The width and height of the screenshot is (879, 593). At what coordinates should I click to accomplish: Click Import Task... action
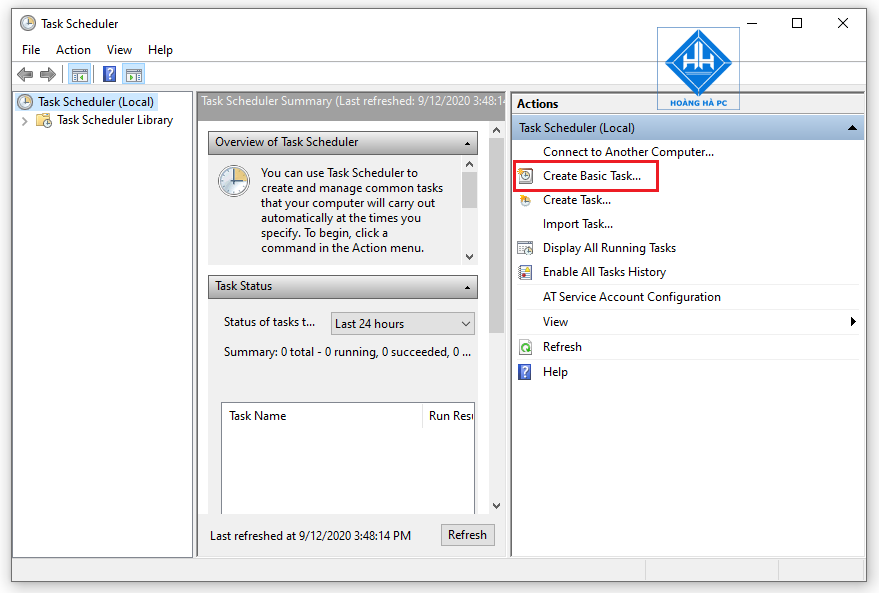578,224
